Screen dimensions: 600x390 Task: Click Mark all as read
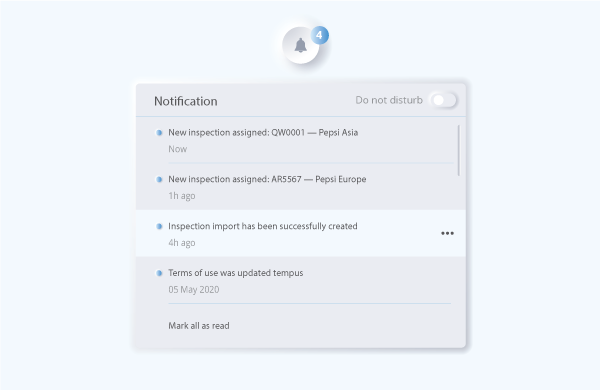click(199, 326)
